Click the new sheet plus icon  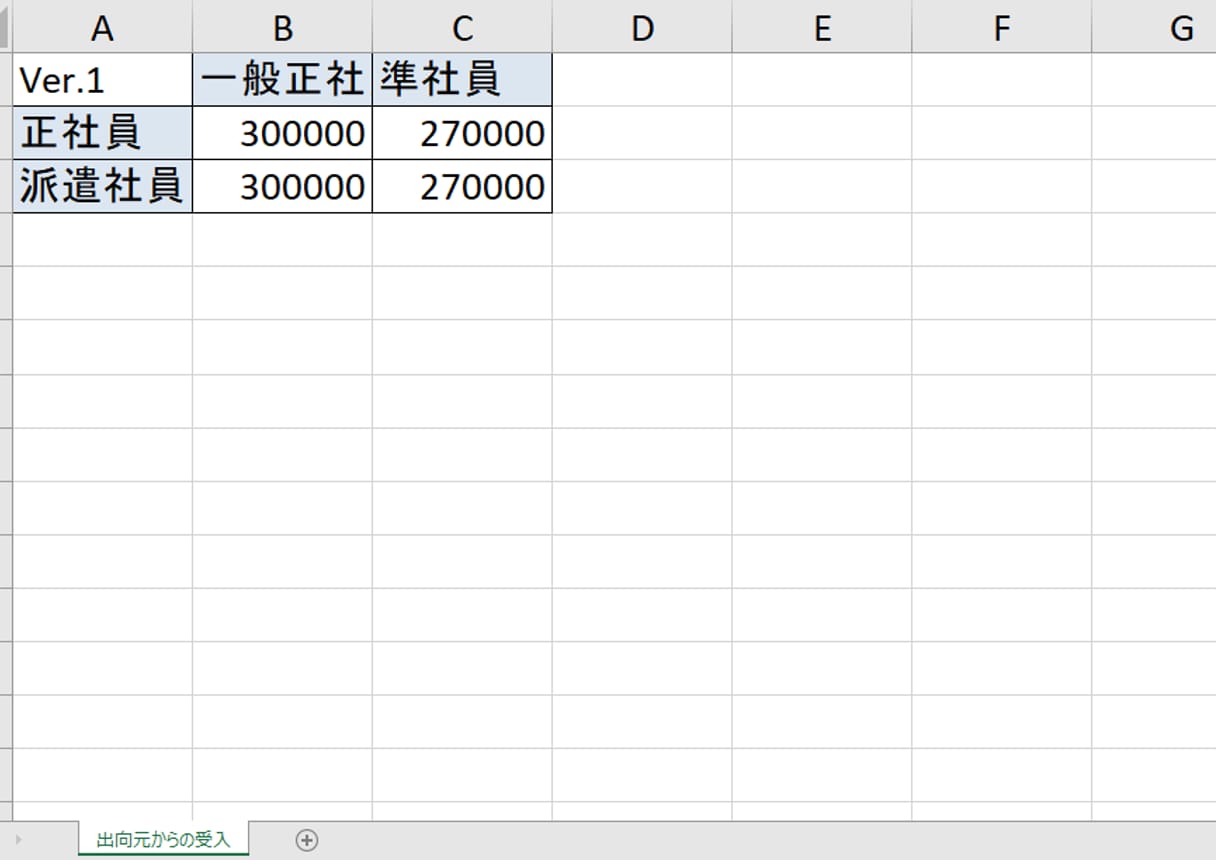click(307, 840)
